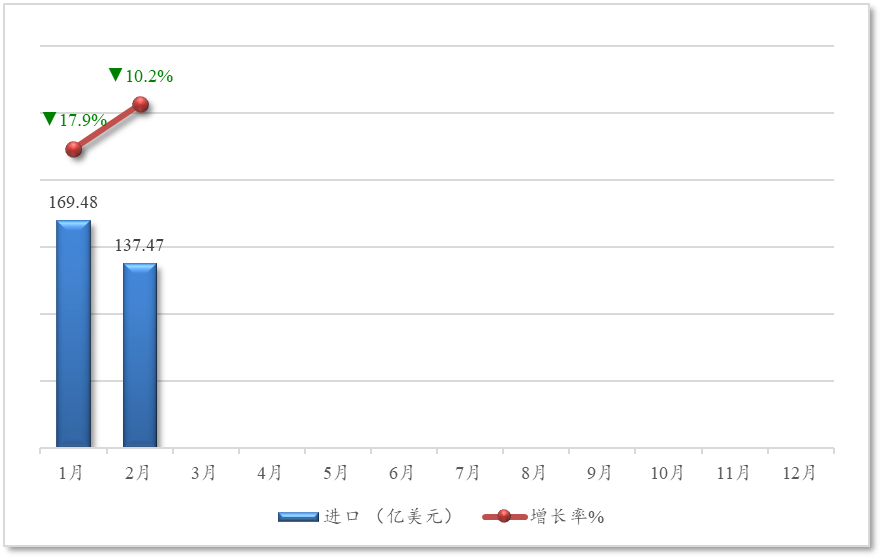882x559 pixels.
Task: Click the 3月 axis label
Action: click(x=204, y=473)
